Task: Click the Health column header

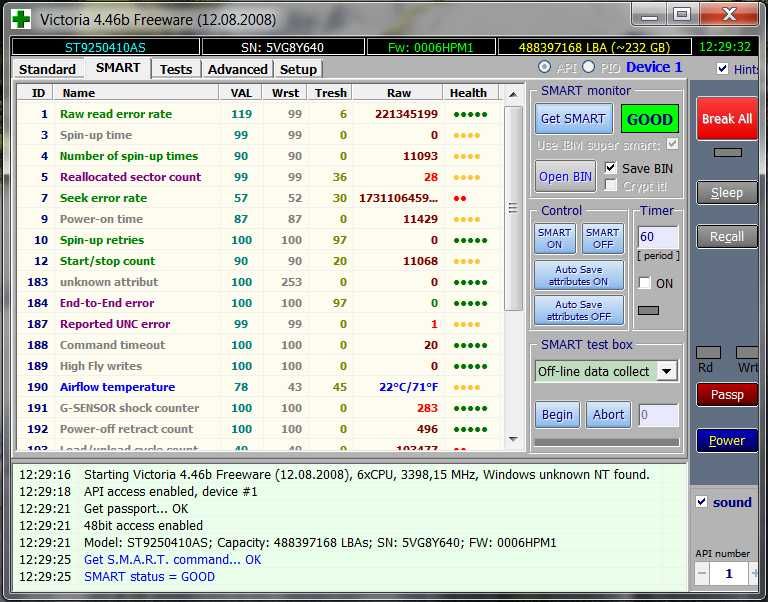Action: point(468,93)
